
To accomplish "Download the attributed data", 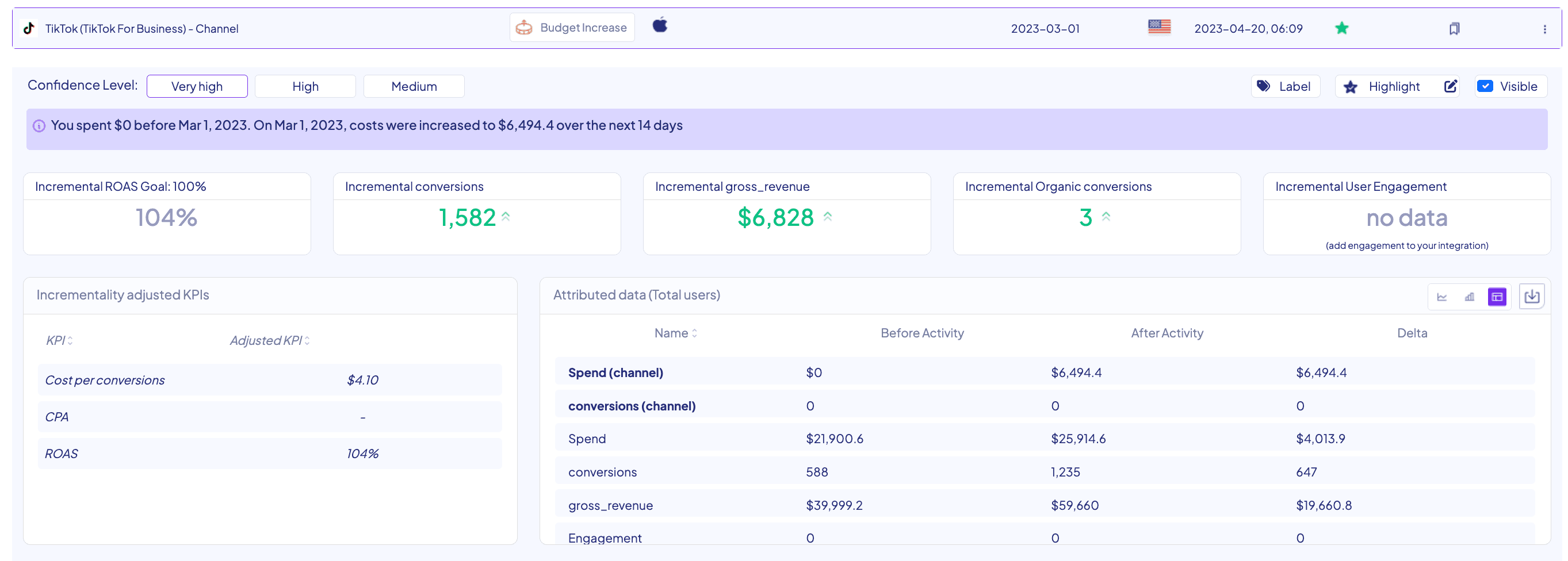I will pos(1532,297).
